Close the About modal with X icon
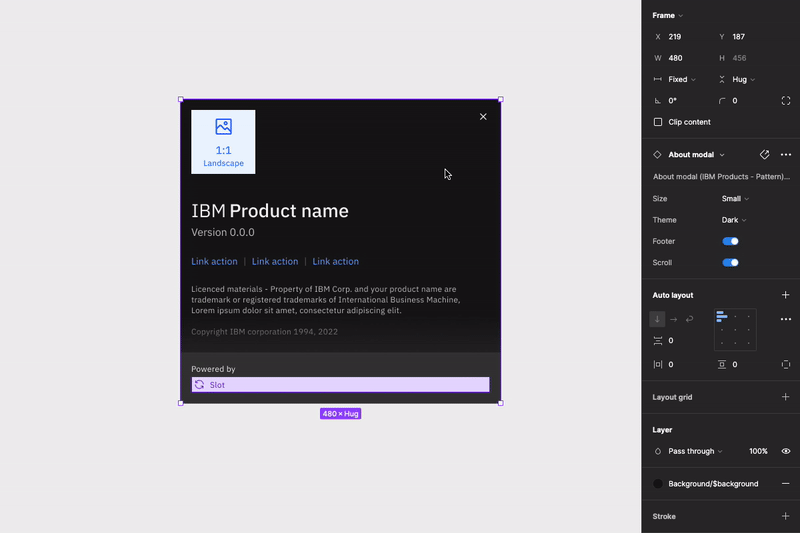Viewport: 800px width, 533px height. click(483, 117)
